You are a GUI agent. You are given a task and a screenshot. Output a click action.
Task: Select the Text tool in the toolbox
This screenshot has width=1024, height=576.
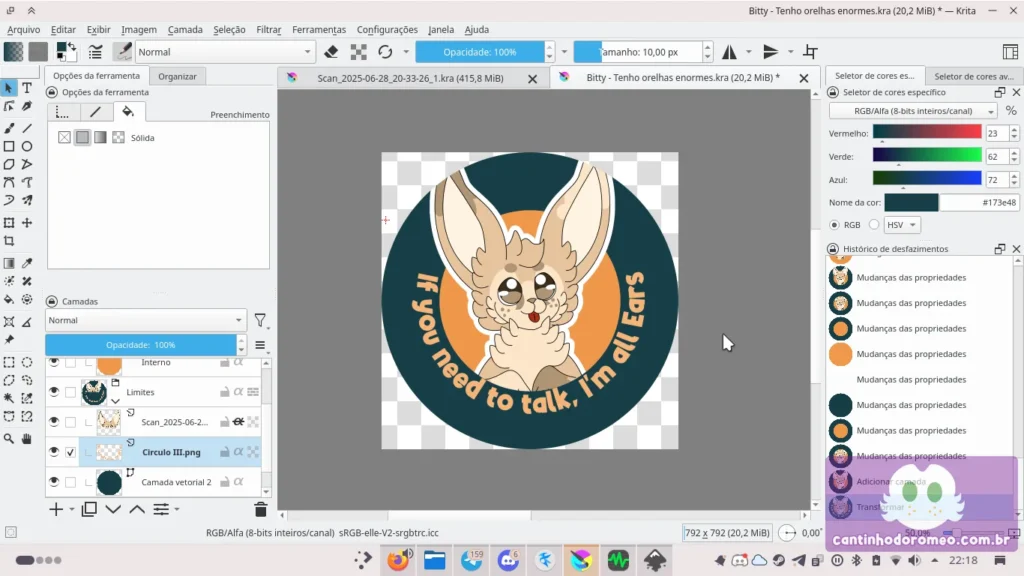pos(27,88)
